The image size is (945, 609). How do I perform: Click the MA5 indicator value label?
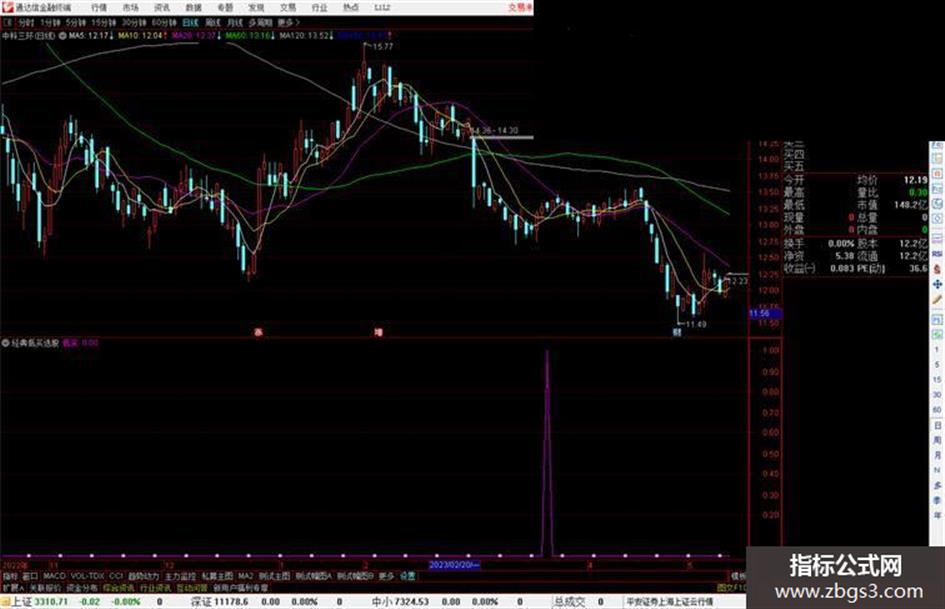90,36
